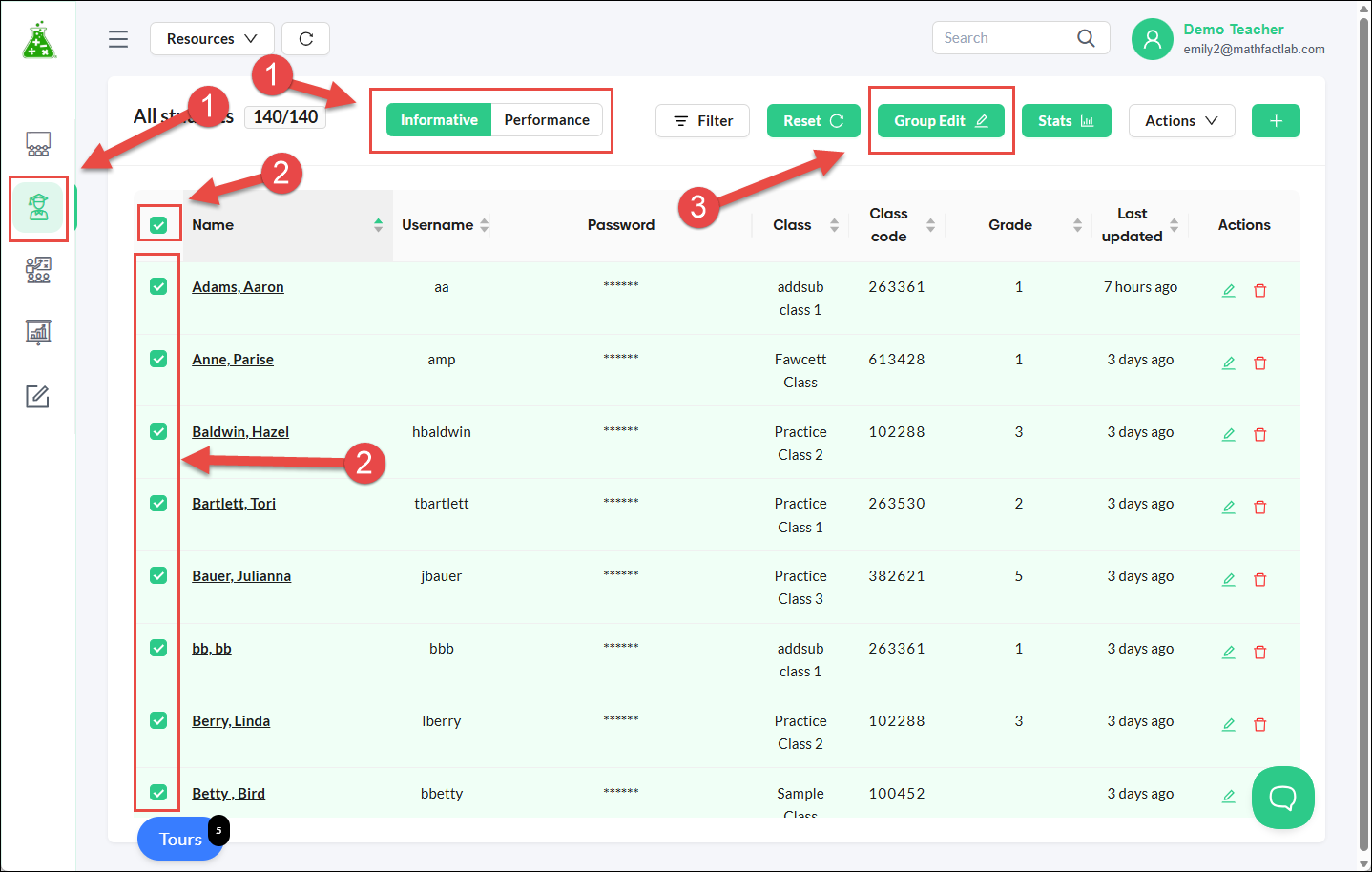The image size is (1372, 872).
Task: Expand the Actions dropdown menu
Action: pos(1181,121)
